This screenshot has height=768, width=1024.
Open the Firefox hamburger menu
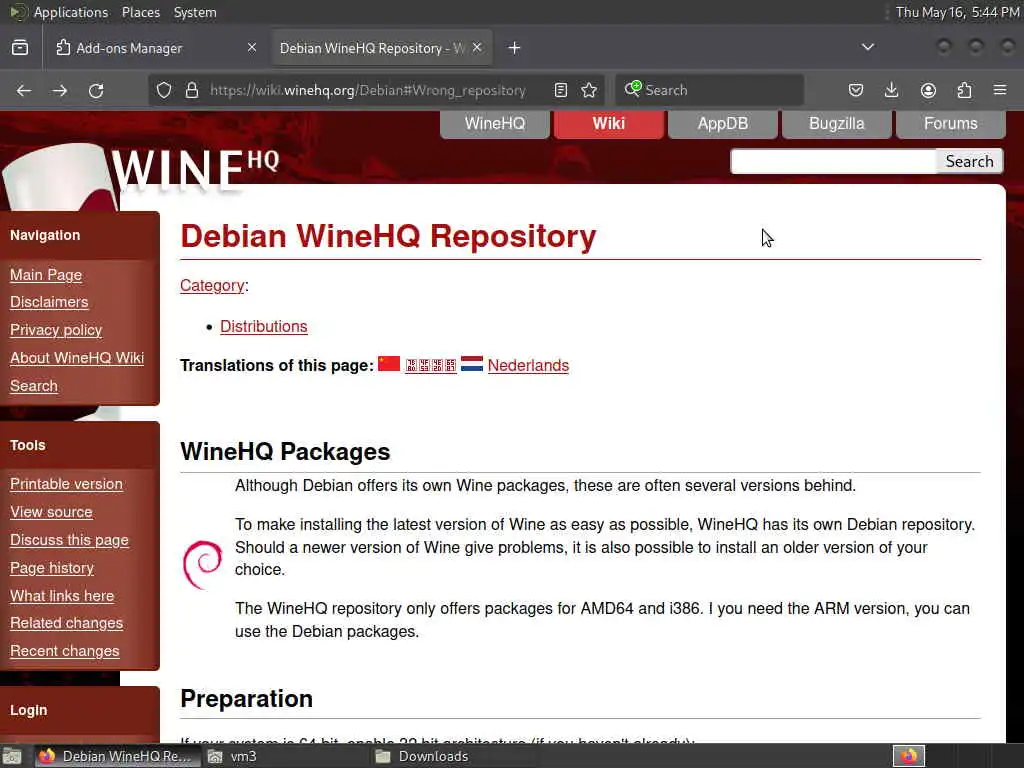(x=1000, y=90)
